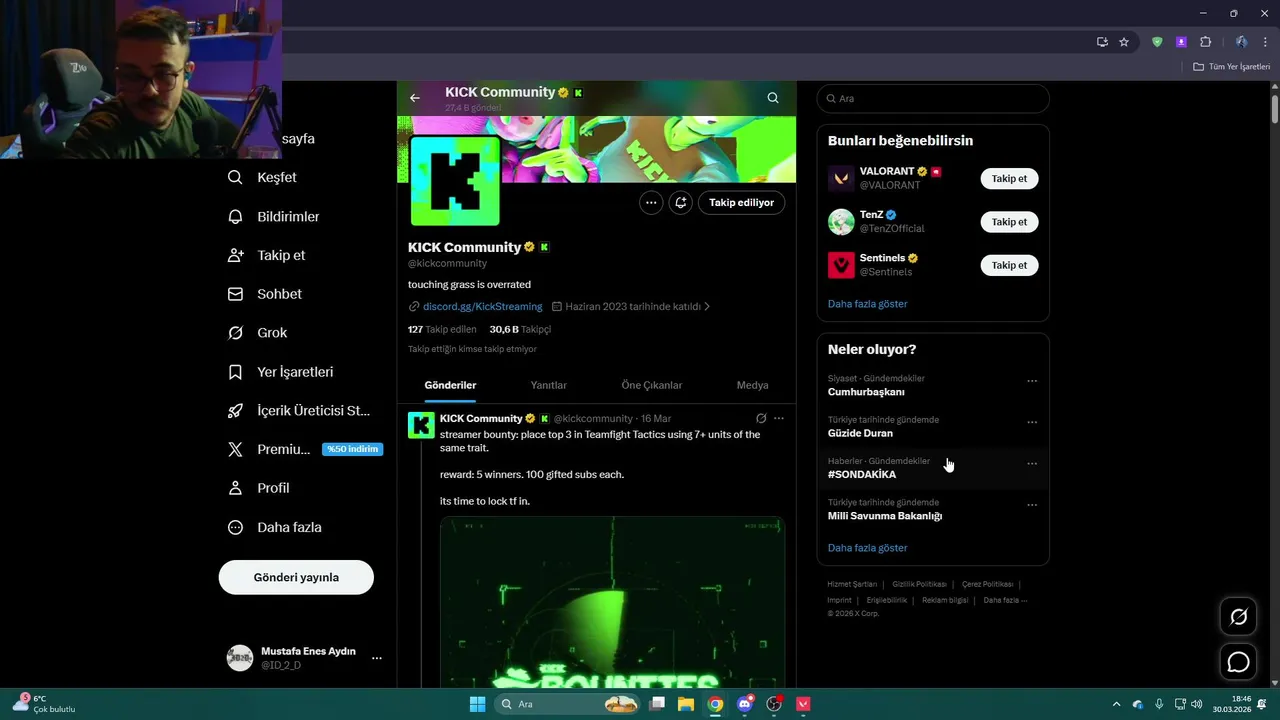The image size is (1280, 720).
Task: Switch to Öne Çıkanlar tab
Action: point(652,385)
